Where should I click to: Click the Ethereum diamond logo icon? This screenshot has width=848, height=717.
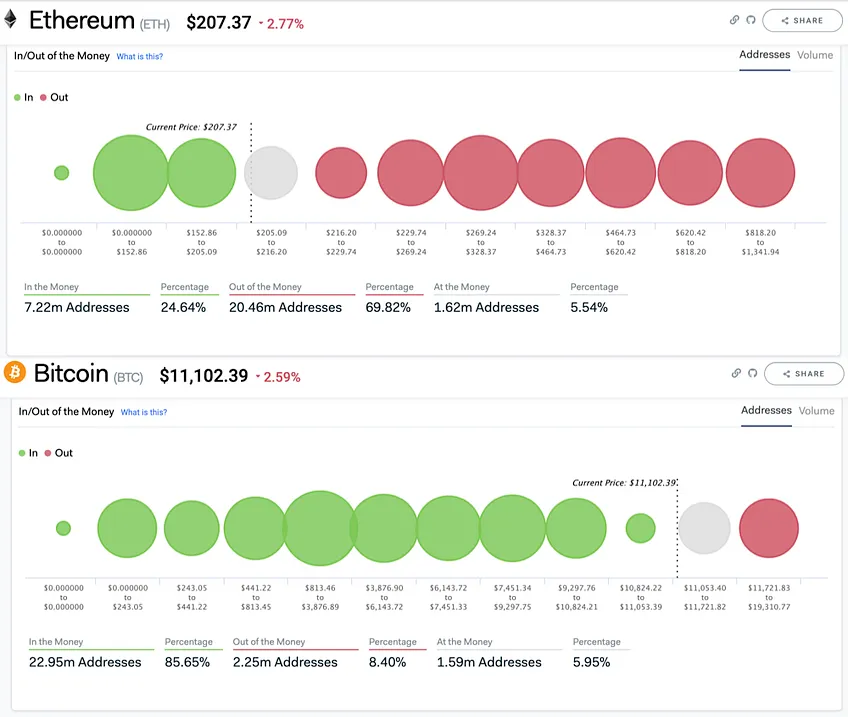[x=10, y=19]
